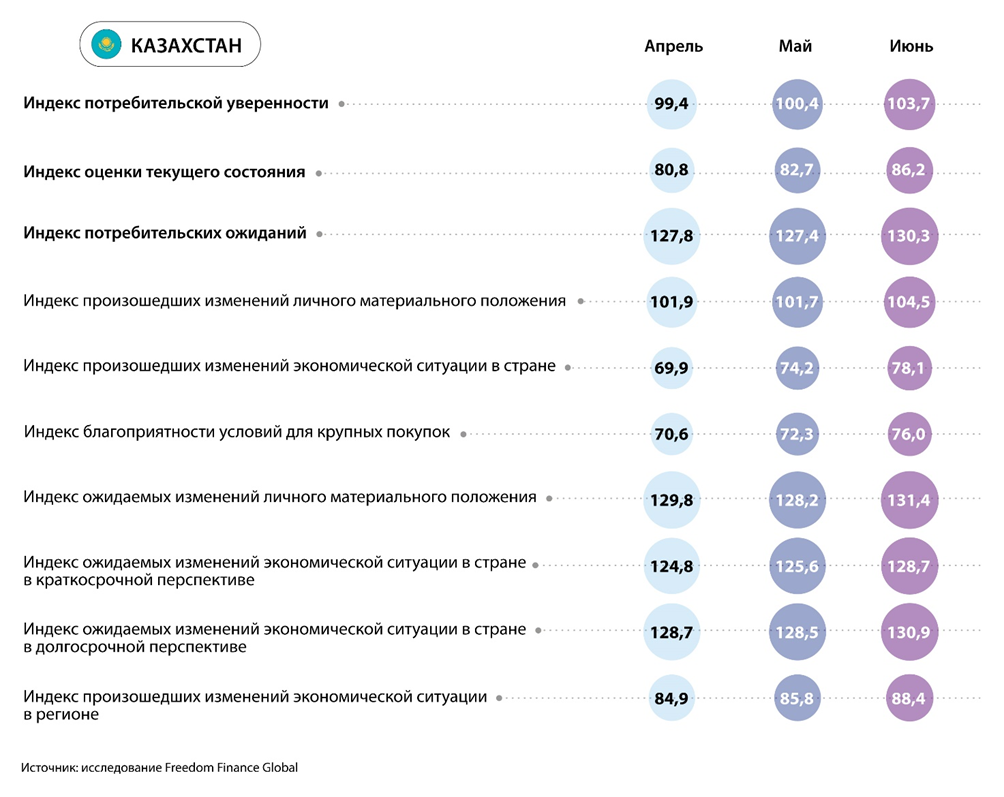Click the 131,4 June value circle

pyautogui.click(x=909, y=499)
